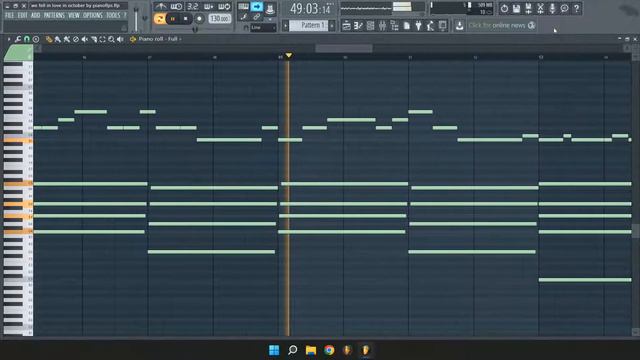
Task: Open the Windows Start menu on the taskbar
Action: pos(274,350)
